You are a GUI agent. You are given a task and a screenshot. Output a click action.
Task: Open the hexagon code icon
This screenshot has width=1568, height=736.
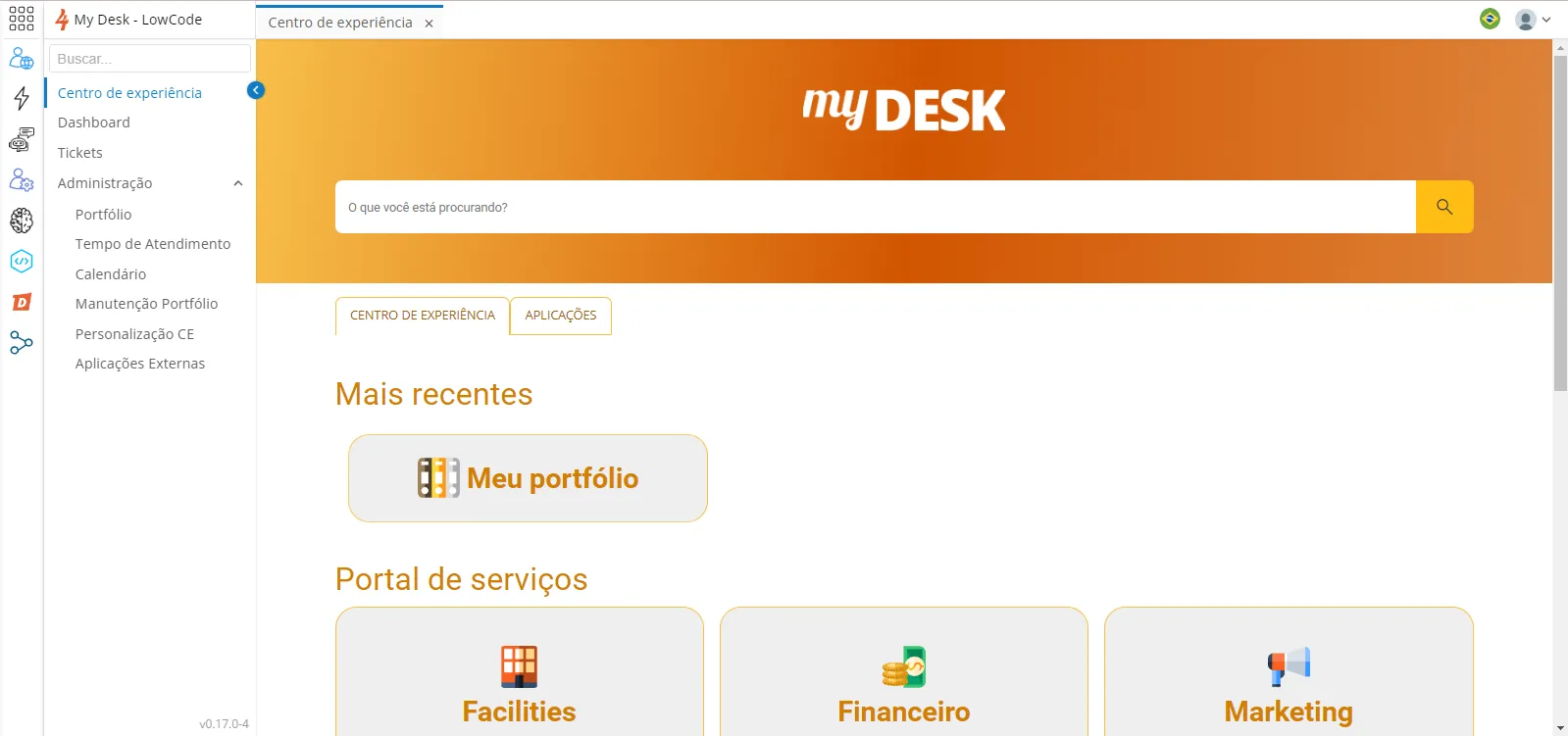22,262
